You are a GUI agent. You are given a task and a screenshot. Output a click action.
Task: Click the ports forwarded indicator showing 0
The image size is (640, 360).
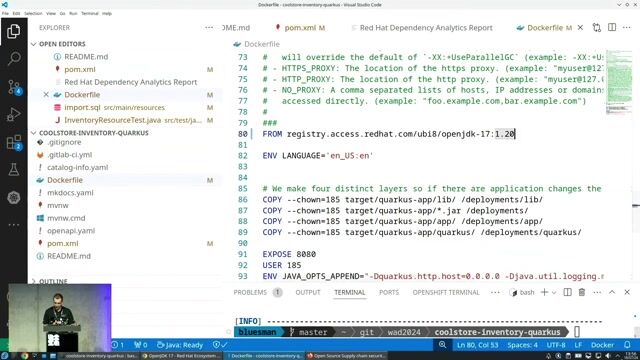[x=141, y=345]
